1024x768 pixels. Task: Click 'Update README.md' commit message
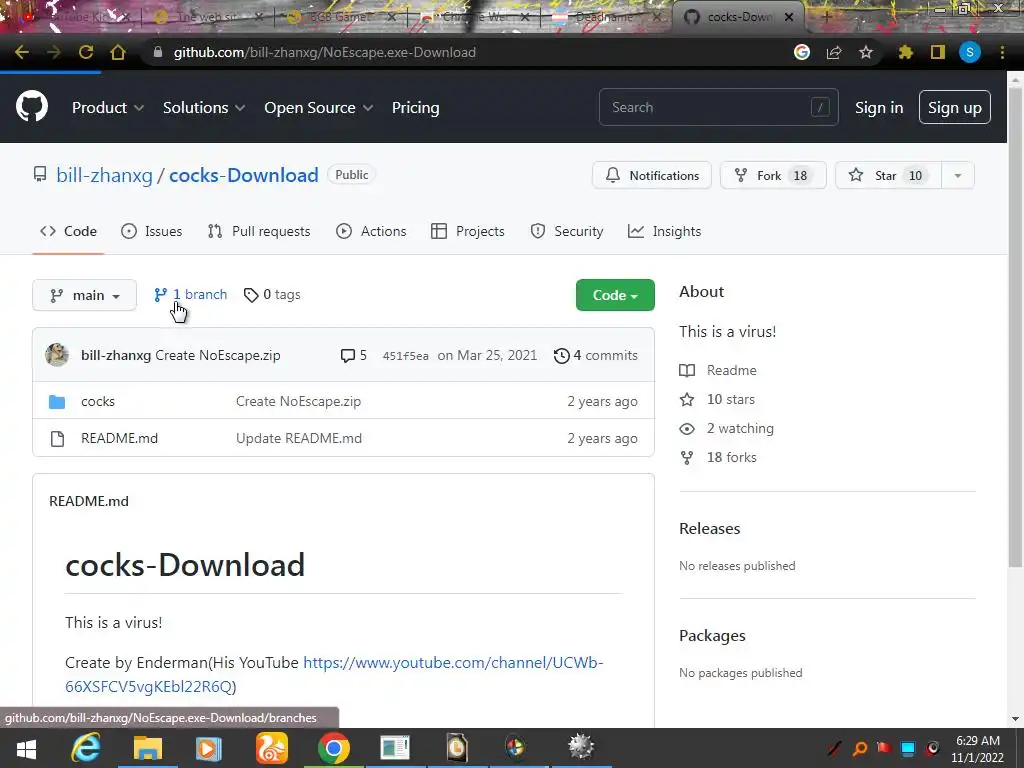pyautogui.click(x=299, y=438)
